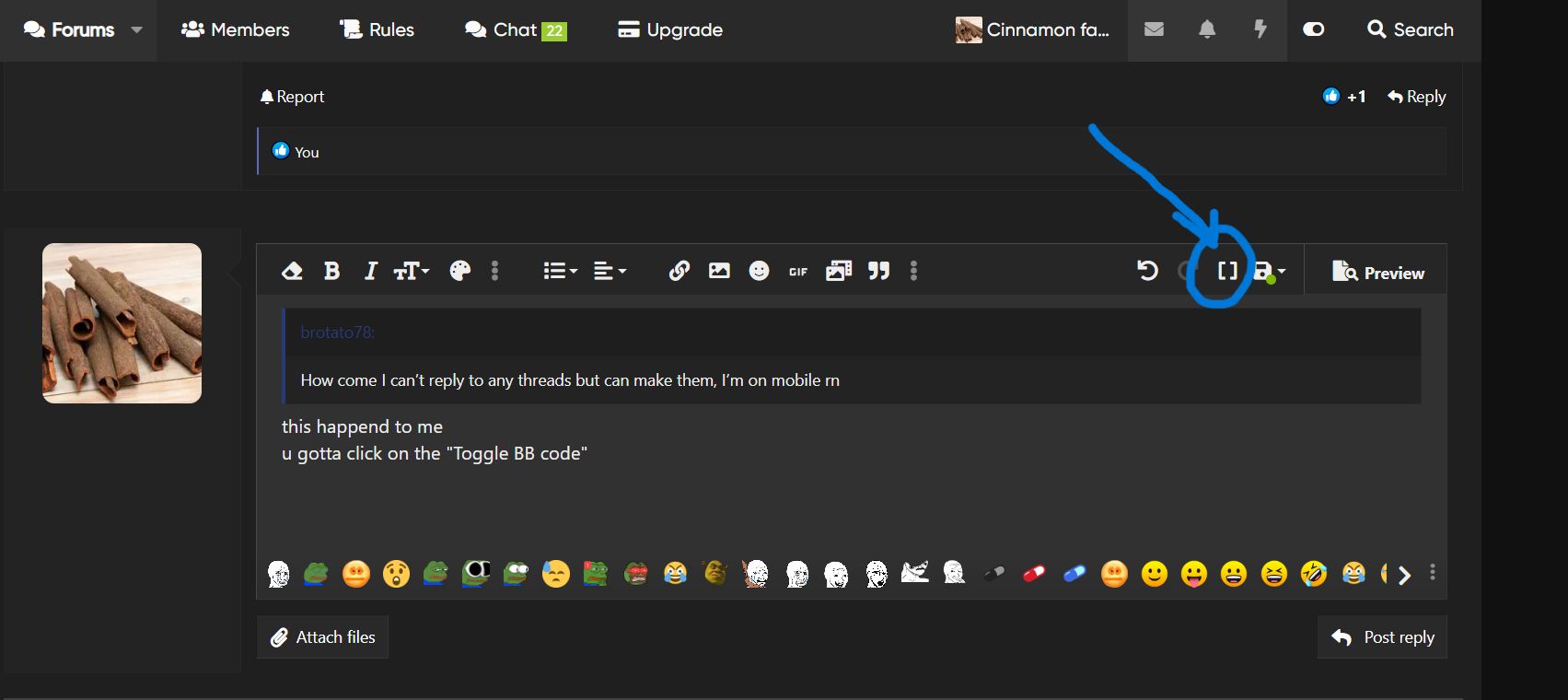Viewport: 1568px width, 700px height.
Task: Expand more insert options after the quote icon
Action: click(x=913, y=271)
